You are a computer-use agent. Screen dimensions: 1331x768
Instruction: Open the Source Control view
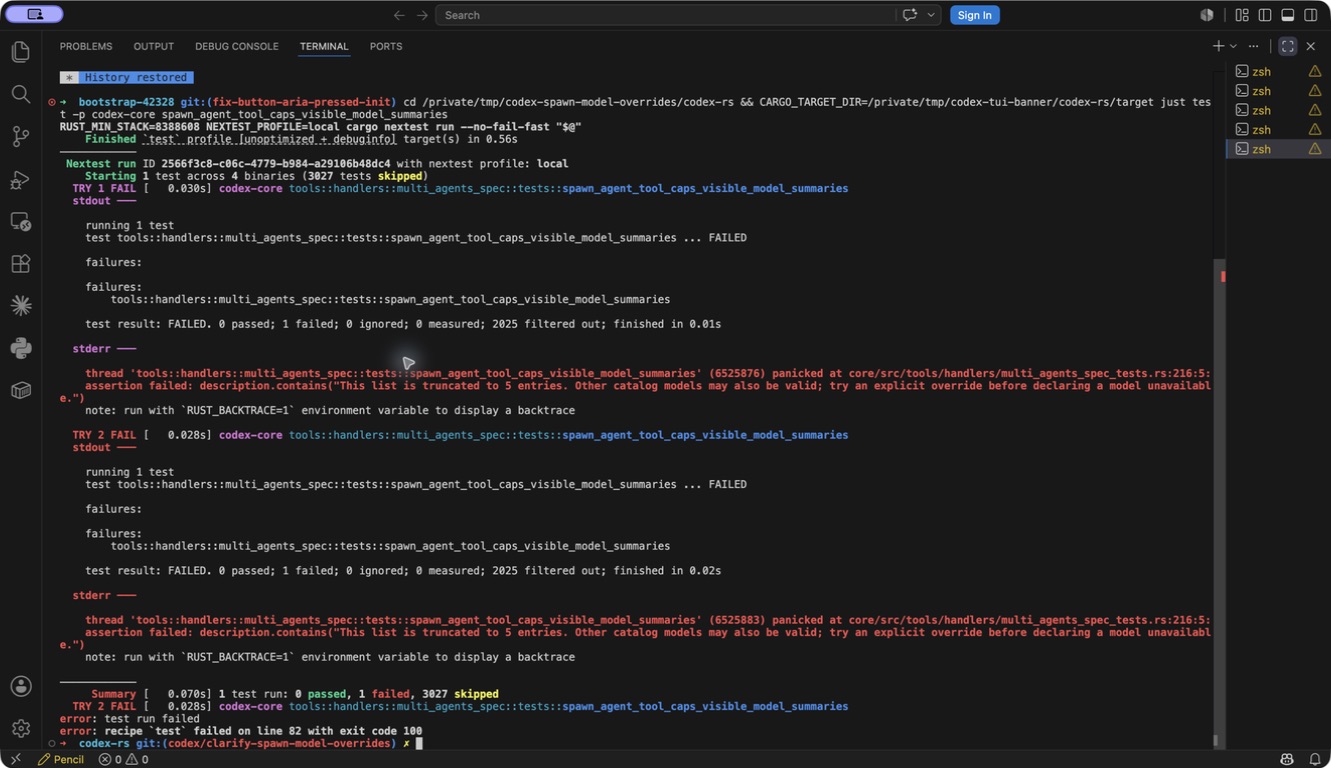(20, 137)
